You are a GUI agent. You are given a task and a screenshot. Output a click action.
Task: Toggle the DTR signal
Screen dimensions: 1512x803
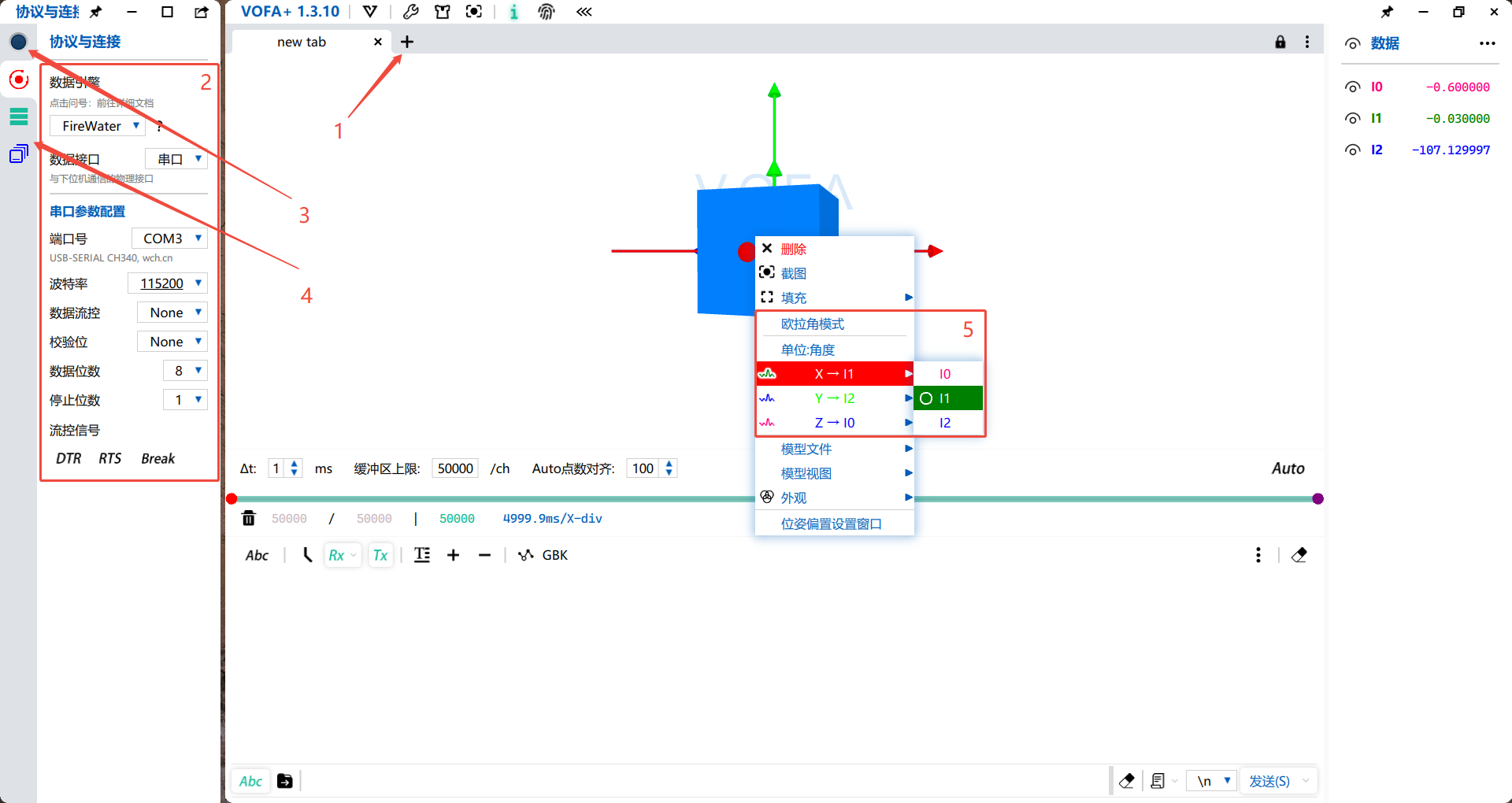[x=69, y=459]
